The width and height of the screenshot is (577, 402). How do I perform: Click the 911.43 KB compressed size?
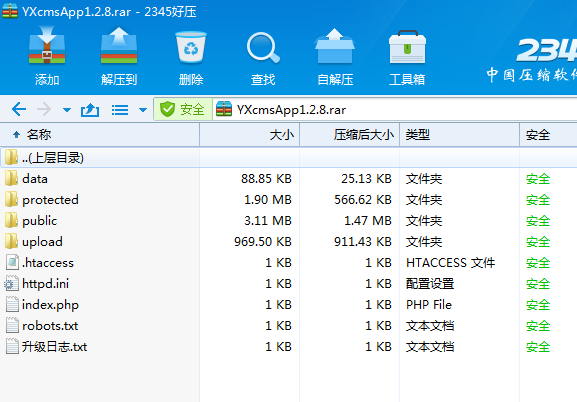point(363,242)
